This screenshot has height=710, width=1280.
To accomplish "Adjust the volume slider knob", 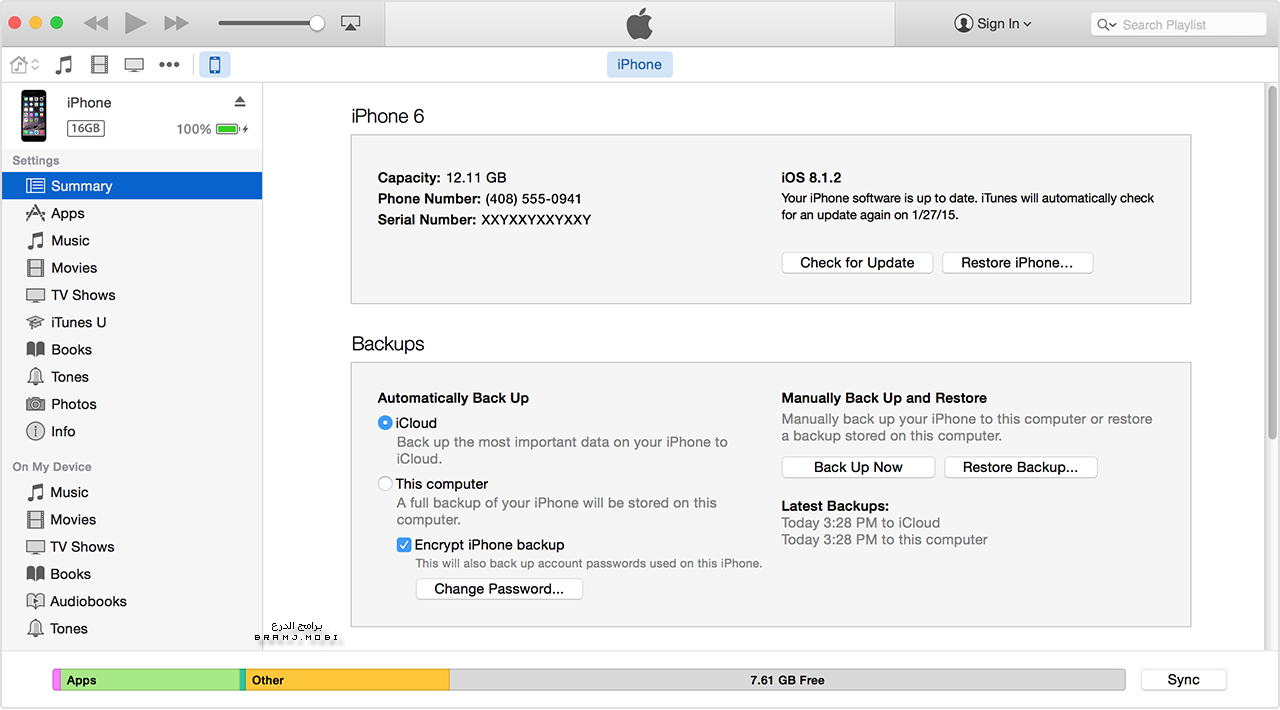I will coord(317,23).
